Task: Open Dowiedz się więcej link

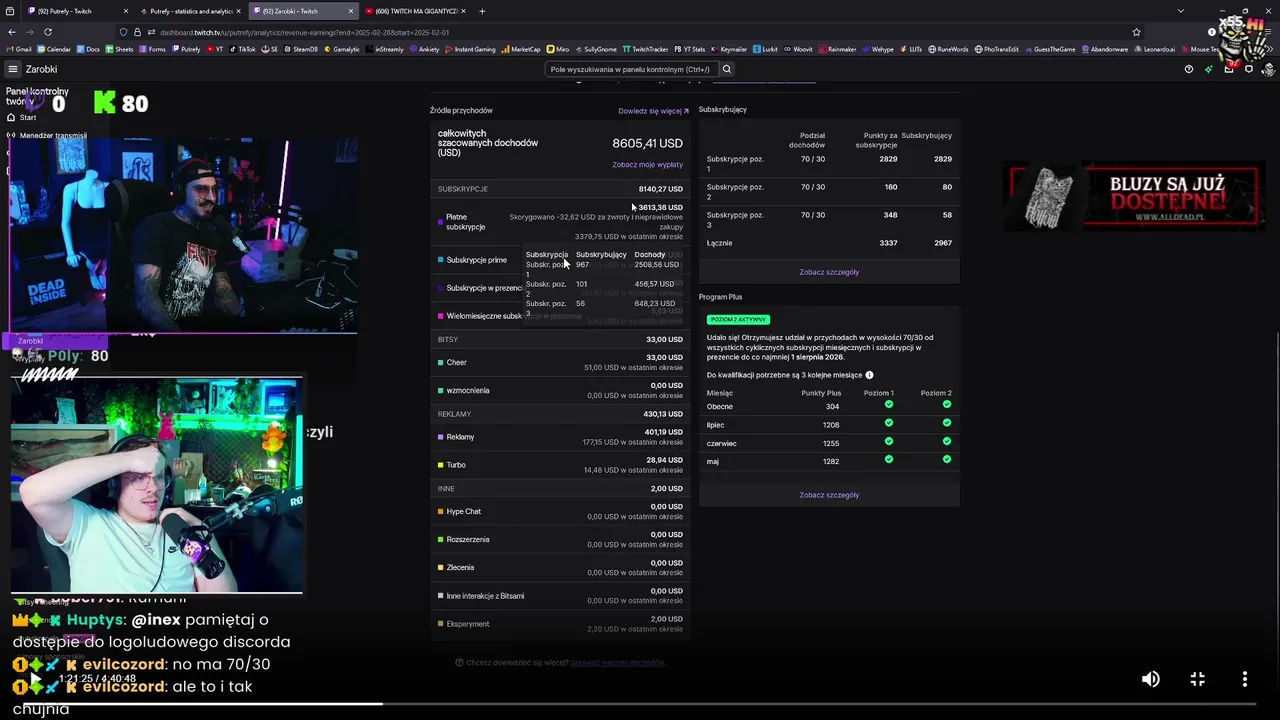Action: (653, 111)
